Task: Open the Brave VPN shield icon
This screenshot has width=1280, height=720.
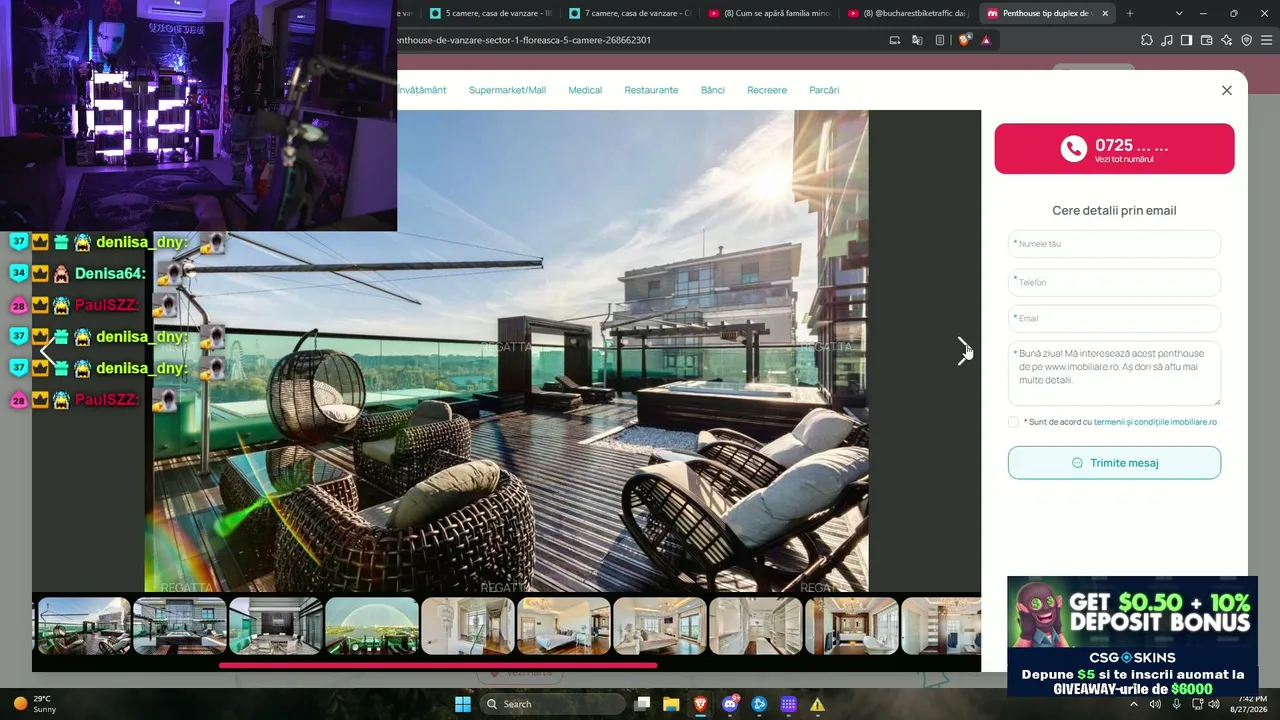Action: (1246, 40)
